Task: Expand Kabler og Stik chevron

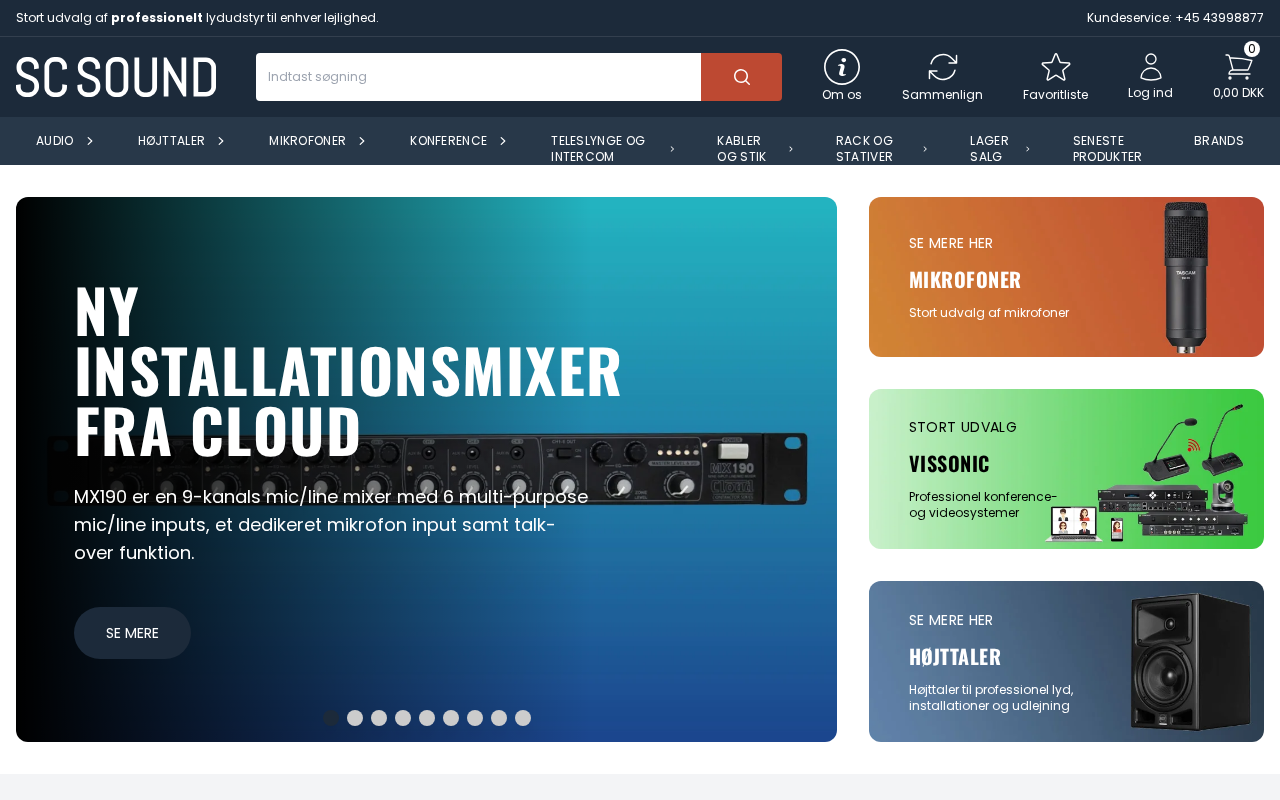Action: coord(791,149)
